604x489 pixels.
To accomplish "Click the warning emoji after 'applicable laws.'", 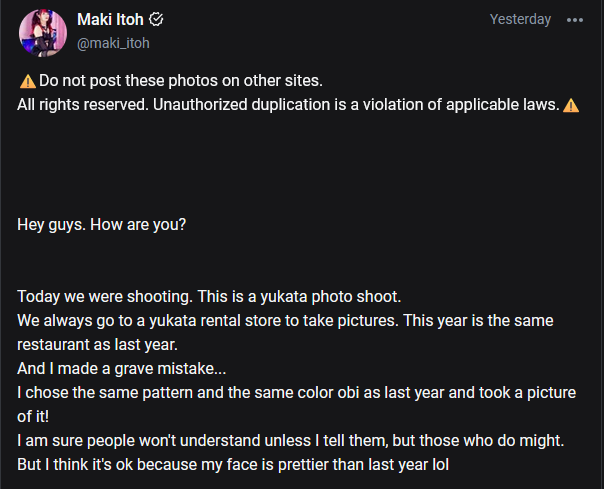I will pos(571,105).
